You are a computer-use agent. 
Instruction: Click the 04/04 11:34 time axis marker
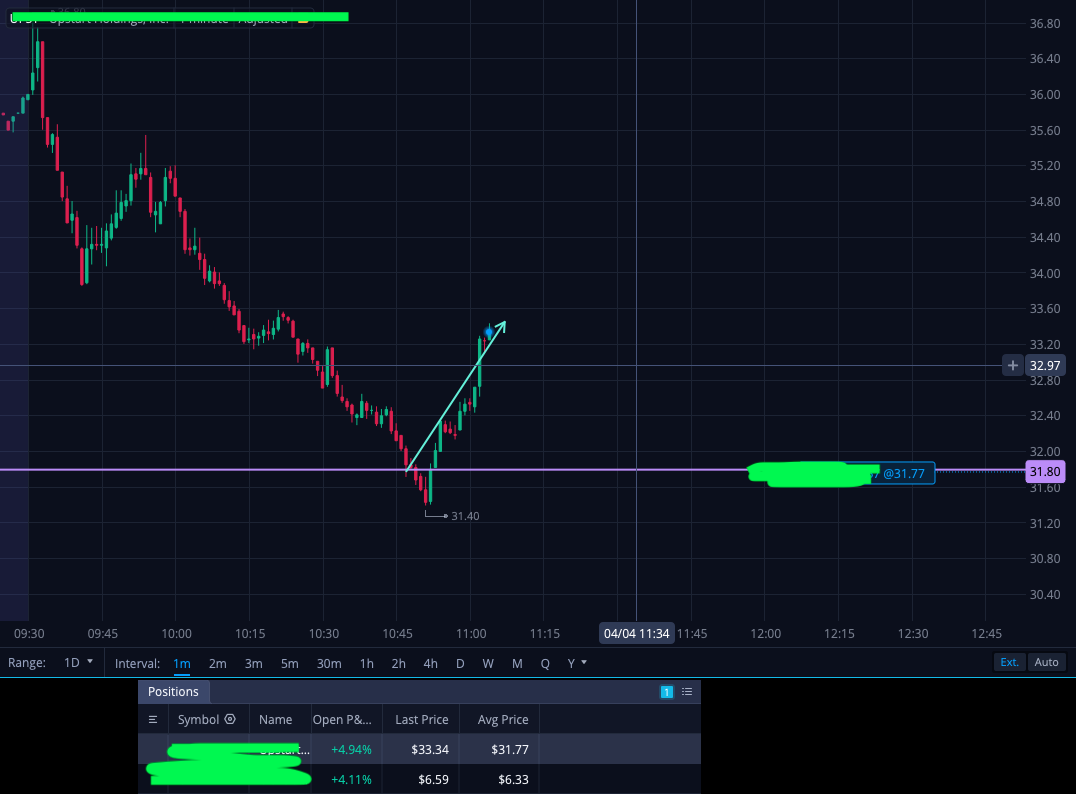636,633
